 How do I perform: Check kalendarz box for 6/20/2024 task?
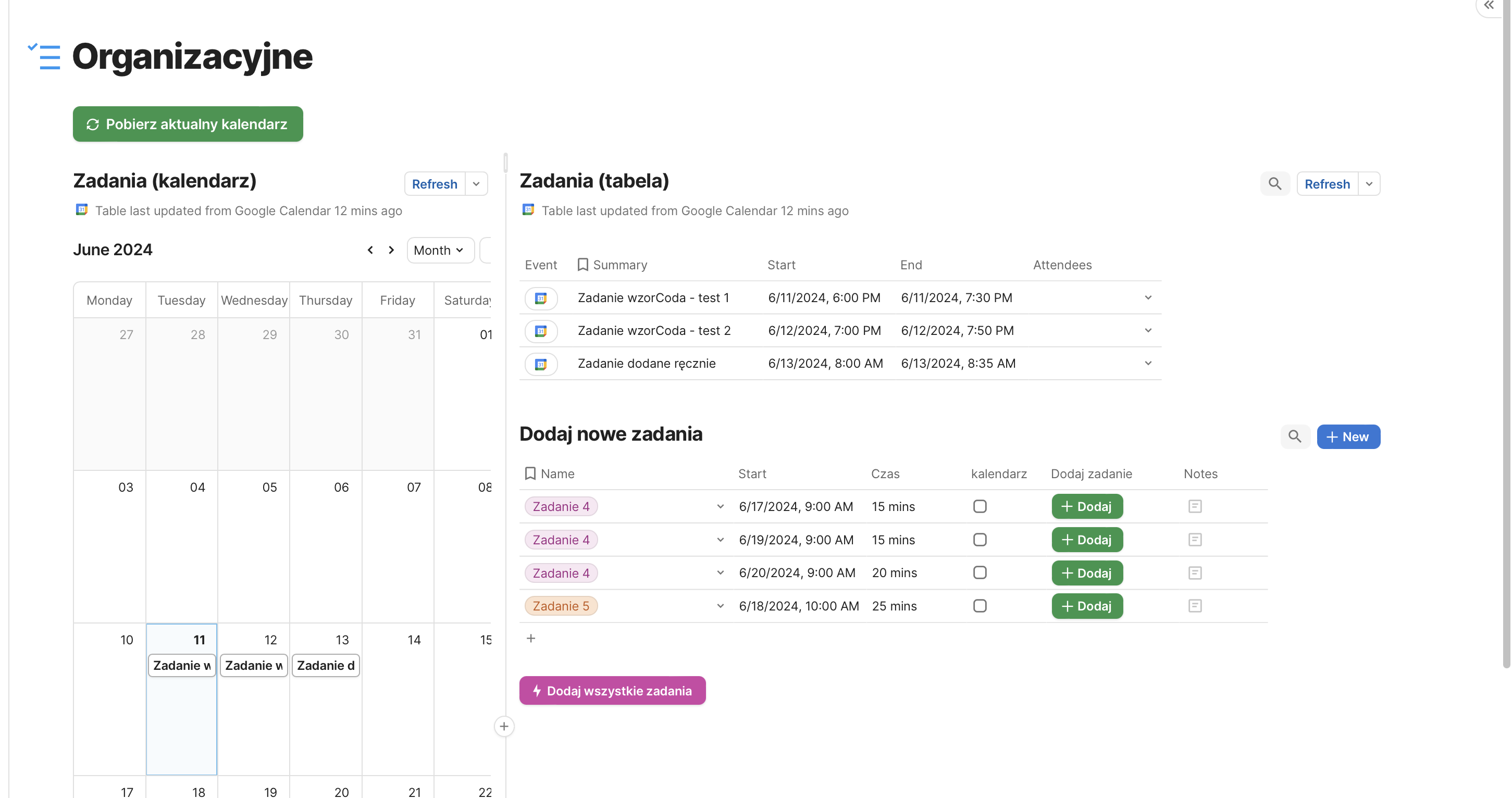pyautogui.click(x=980, y=572)
